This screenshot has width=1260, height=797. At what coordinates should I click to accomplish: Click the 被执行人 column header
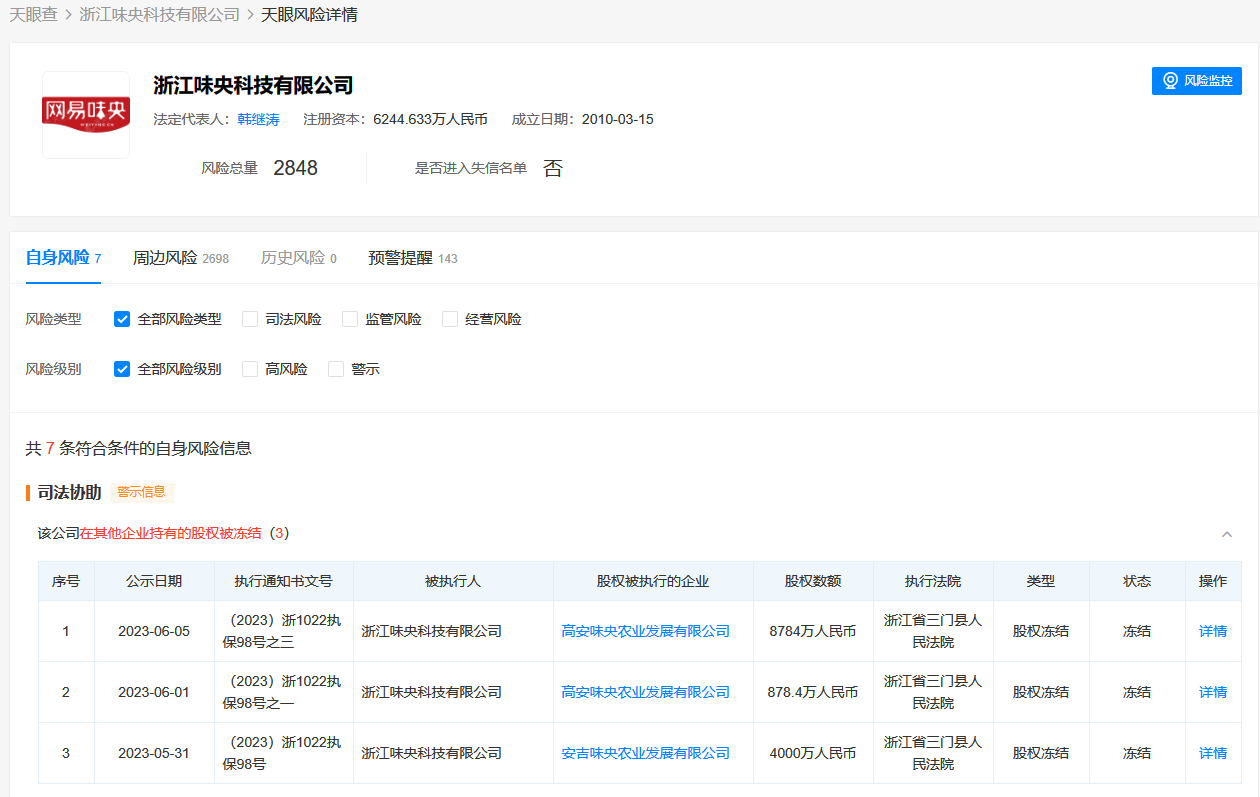tap(453, 581)
